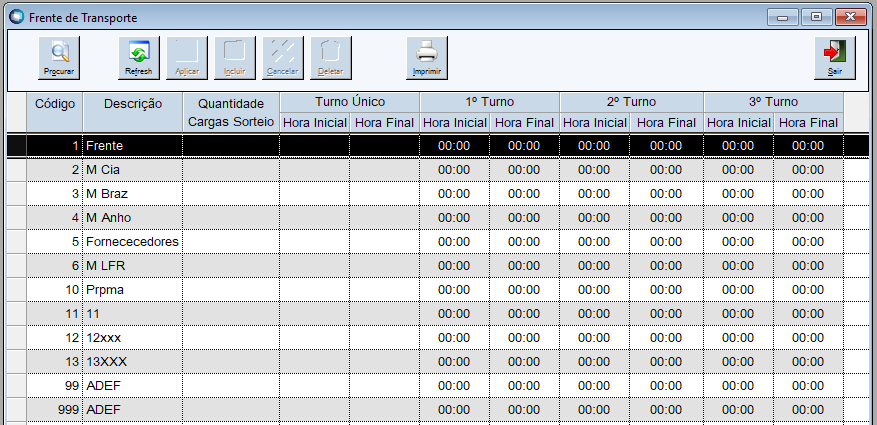Close the Frente de Transporte window
The height and width of the screenshot is (425, 877).
coord(851,17)
